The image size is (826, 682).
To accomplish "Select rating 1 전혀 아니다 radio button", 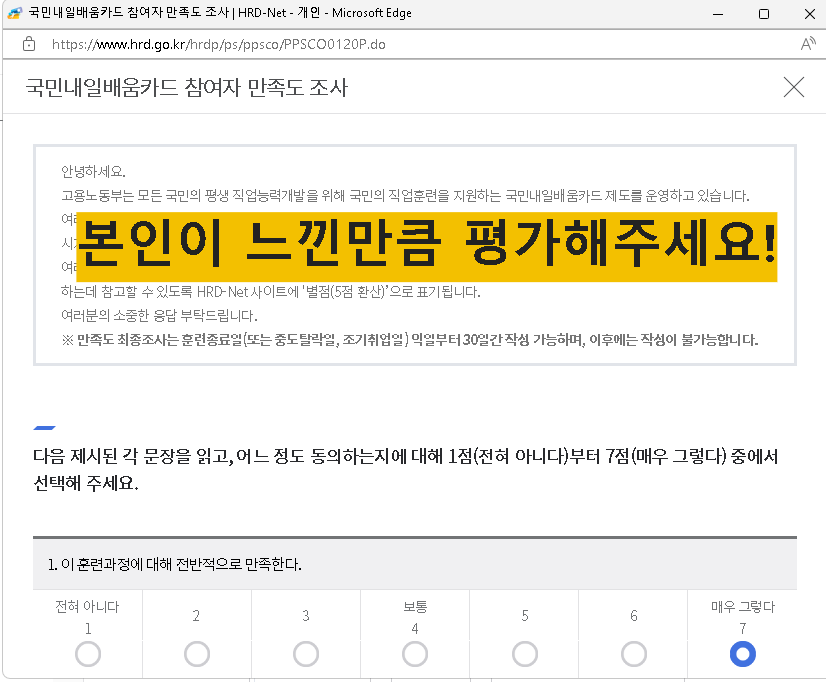I will click(x=88, y=654).
